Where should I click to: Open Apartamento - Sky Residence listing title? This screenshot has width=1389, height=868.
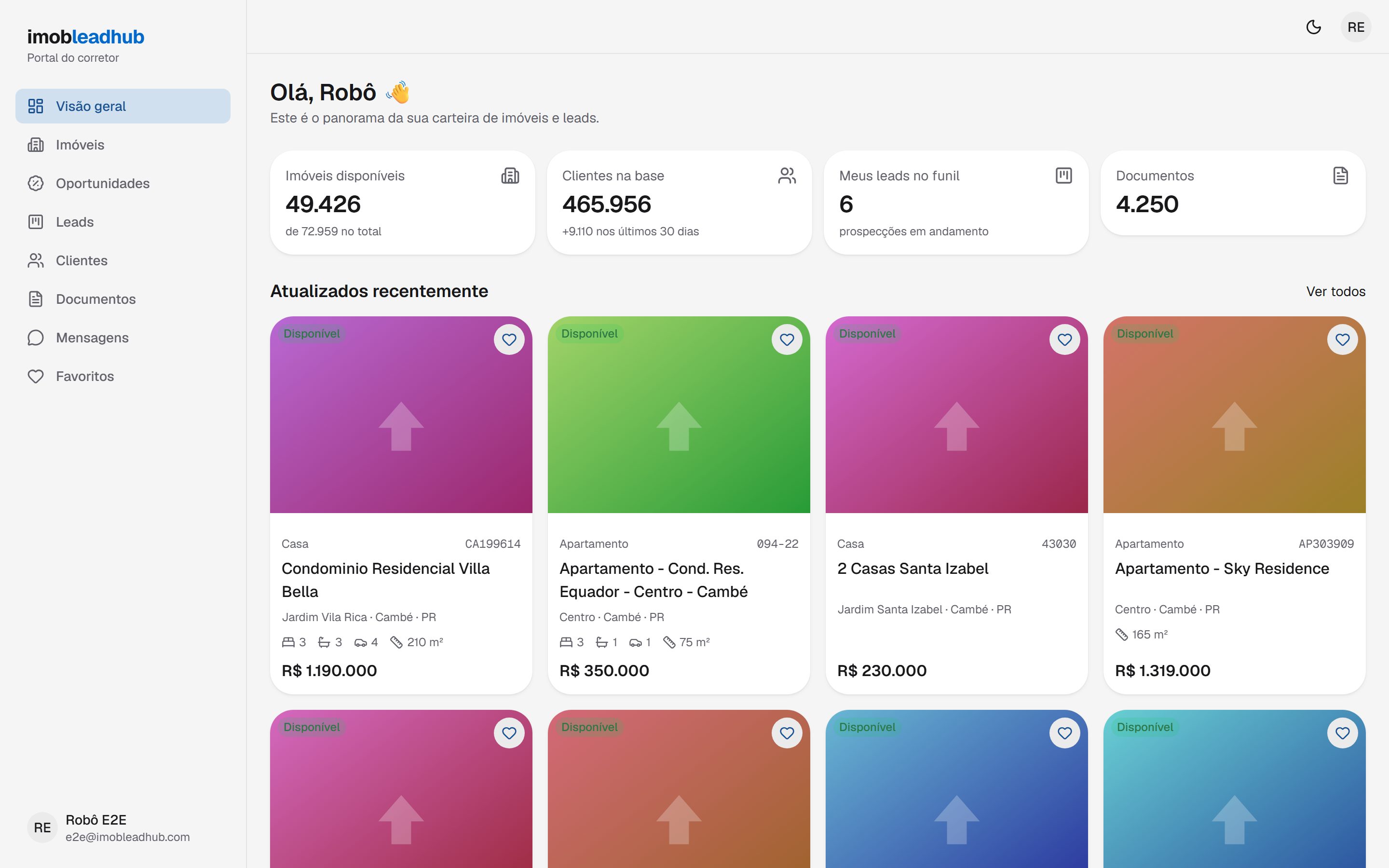(1222, 569)
